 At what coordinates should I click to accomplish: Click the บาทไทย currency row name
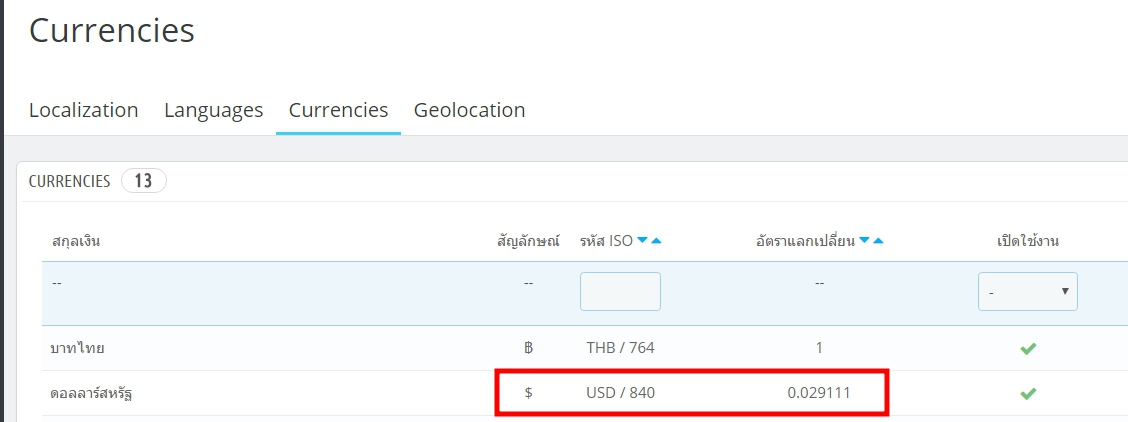click(78, 349)
